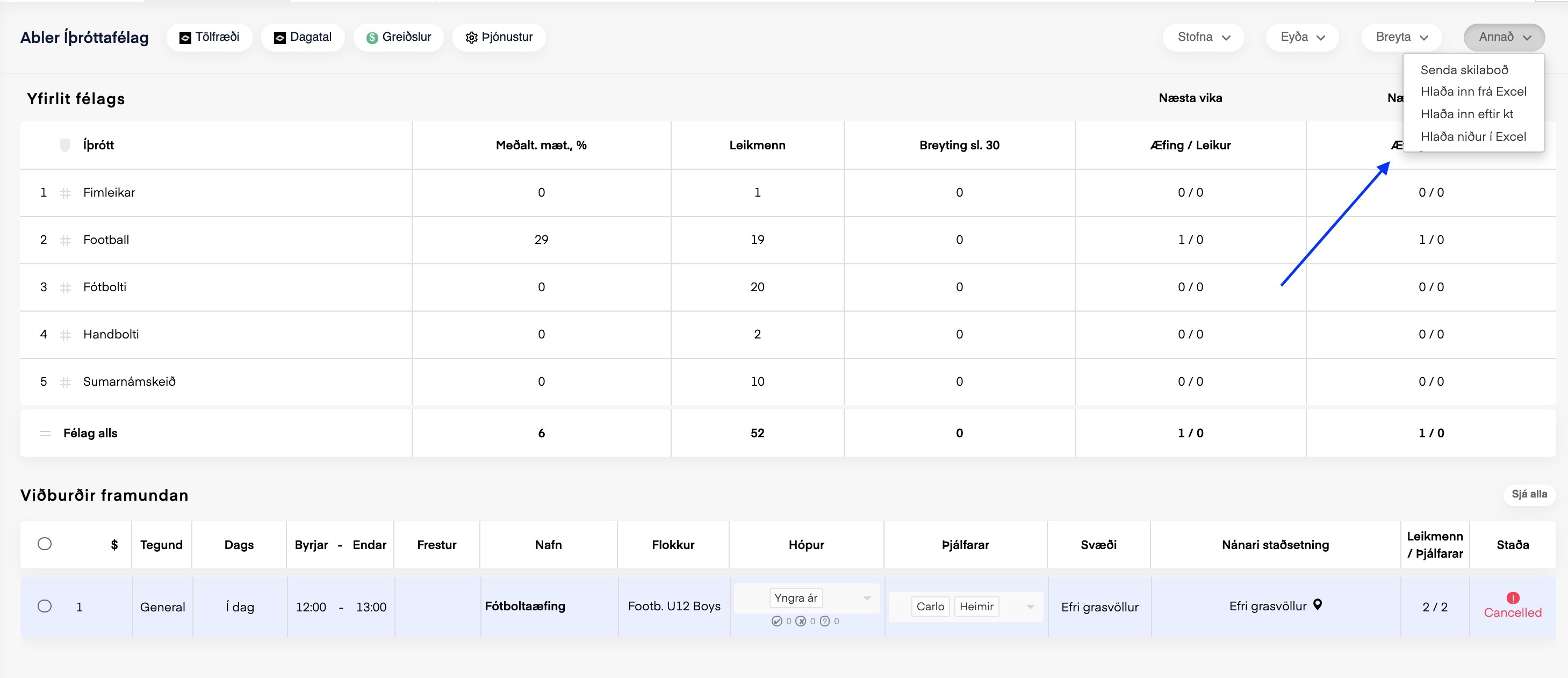Expand the Stofna dropdown
Image resolution: width=1568 pixels, height=678 pixels.
1203,37
